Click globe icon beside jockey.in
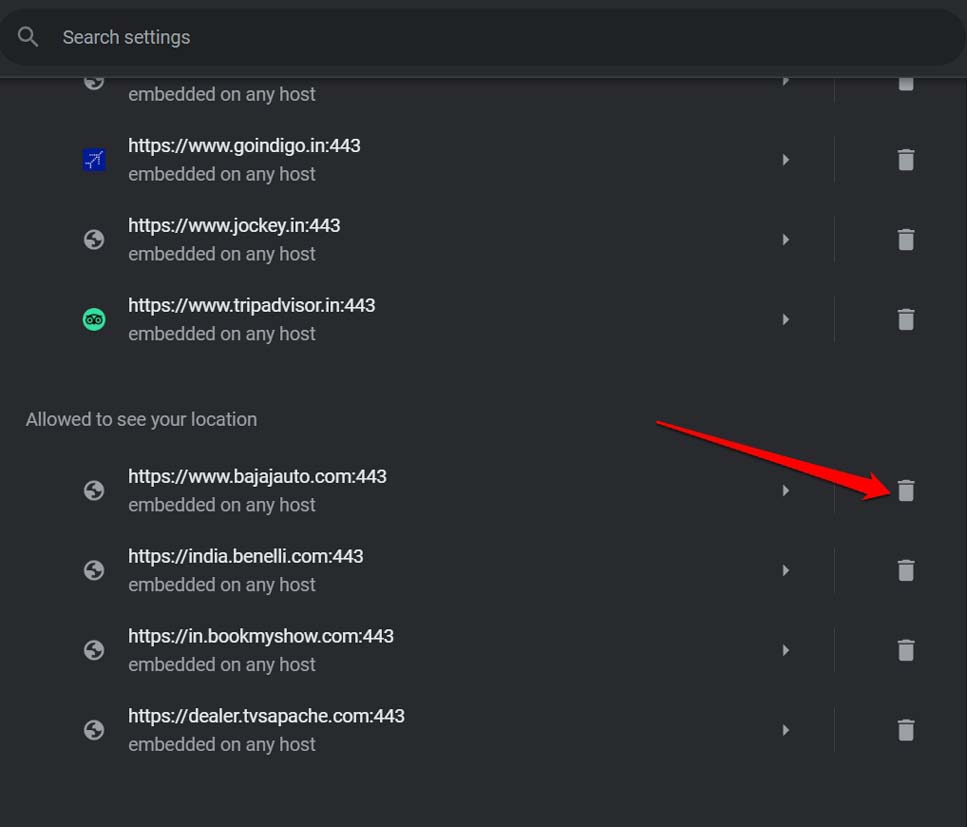 [94, 239]
